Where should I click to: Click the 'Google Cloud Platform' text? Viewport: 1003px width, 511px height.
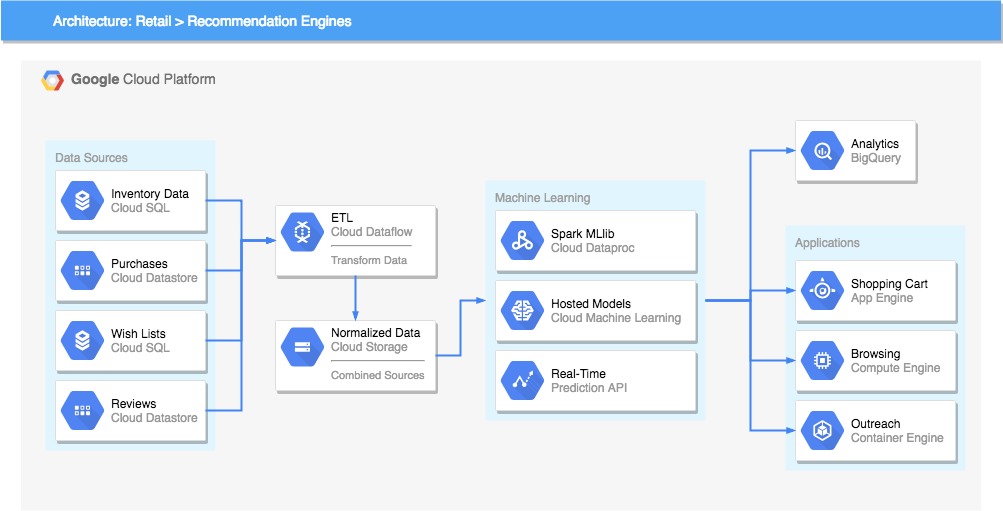point(143,79)
